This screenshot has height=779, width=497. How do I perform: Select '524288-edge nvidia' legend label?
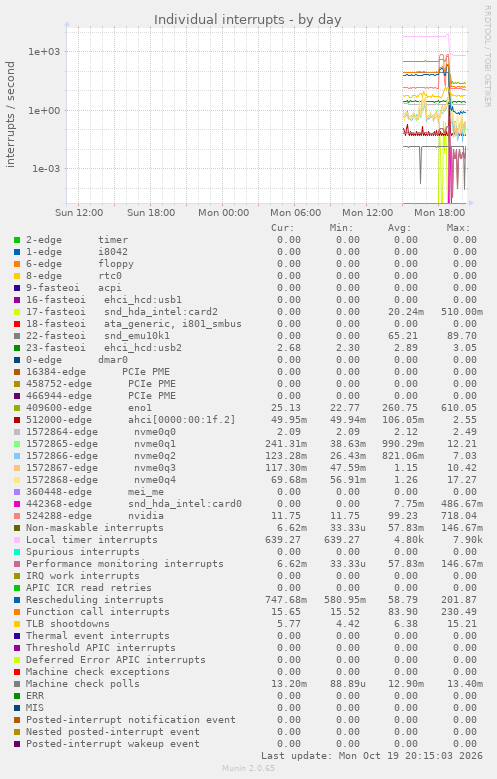(x=95, y=516)
